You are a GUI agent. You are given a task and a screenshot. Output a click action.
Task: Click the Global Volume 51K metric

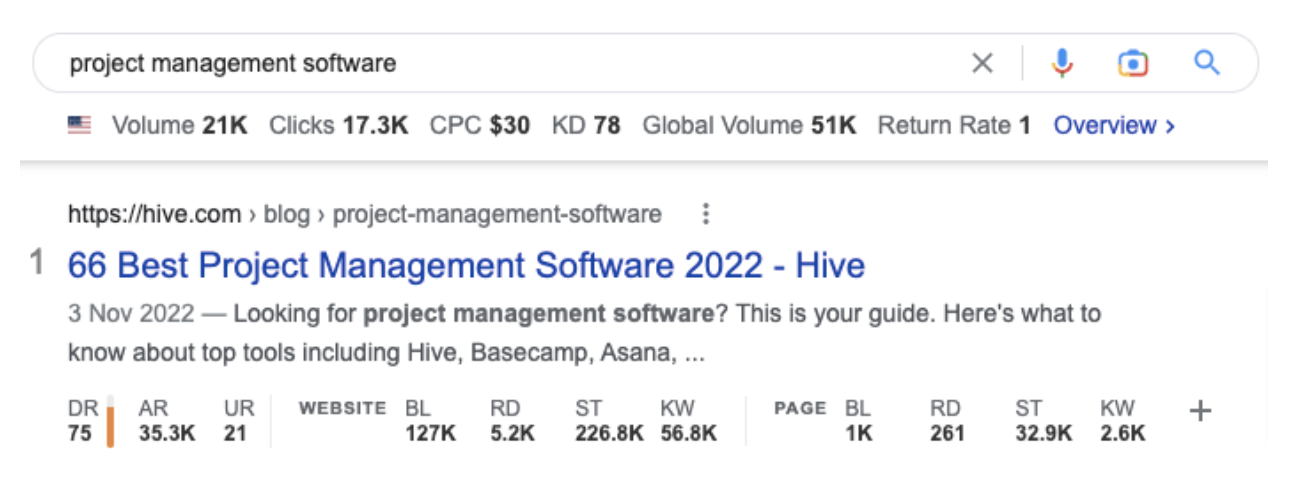[x=749, y=125]
